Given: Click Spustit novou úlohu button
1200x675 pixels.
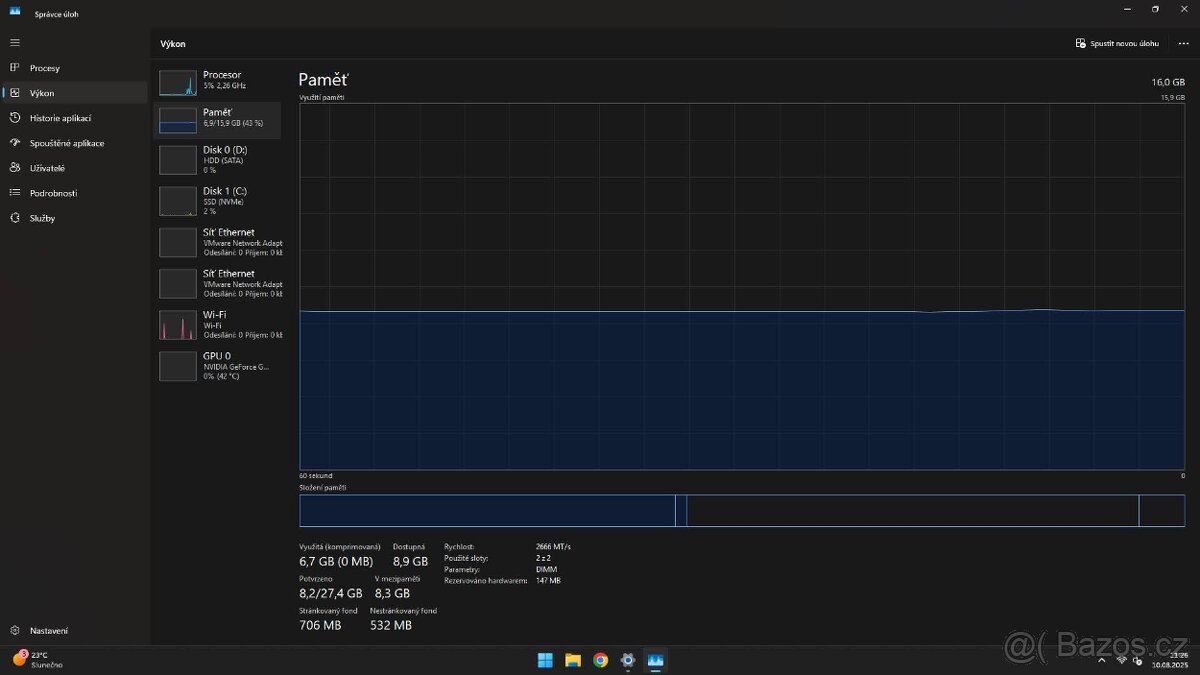Looking at the screenshot, I should (1117, 44).
